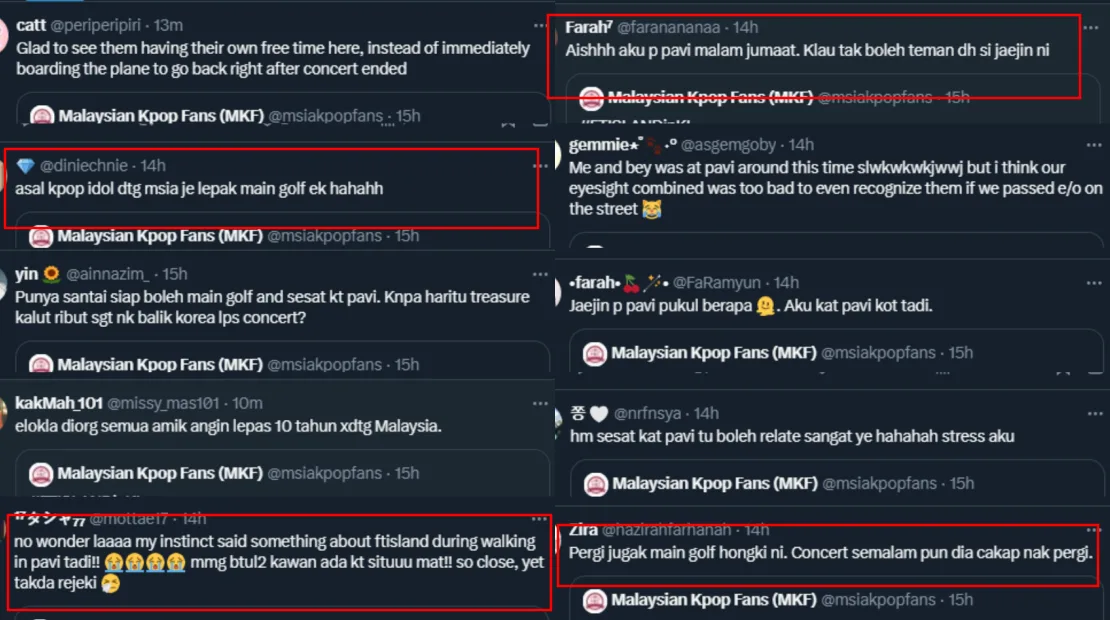
Task: Click the @diniechnie handle
Action: click(86, 165)
